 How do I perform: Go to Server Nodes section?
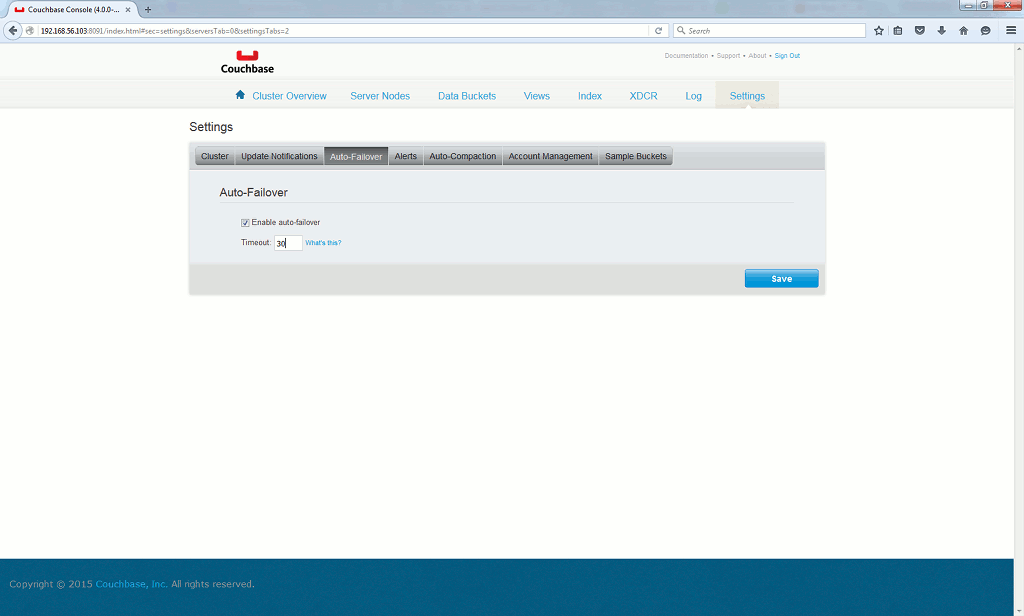pyautogui.click(x=380, y=96)
